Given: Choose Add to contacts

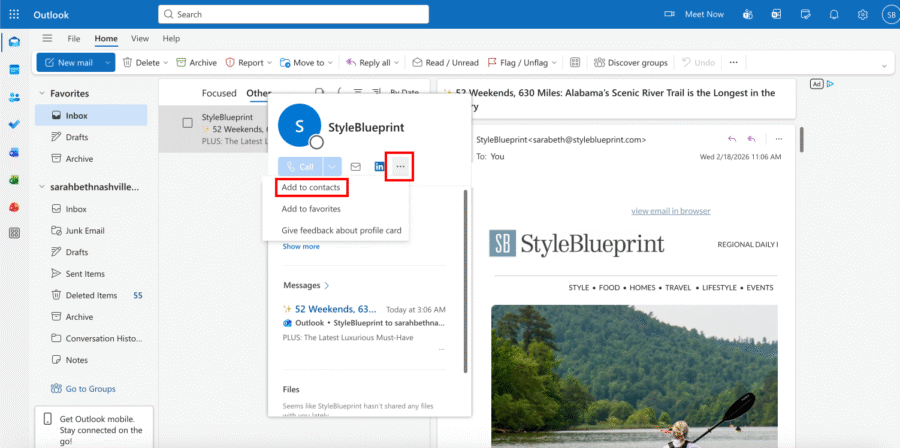Looking at the screenshot, I should (311, 188).
